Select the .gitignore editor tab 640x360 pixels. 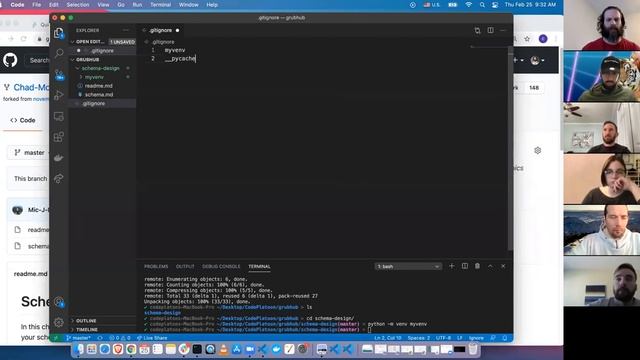[x=160, y=30]
